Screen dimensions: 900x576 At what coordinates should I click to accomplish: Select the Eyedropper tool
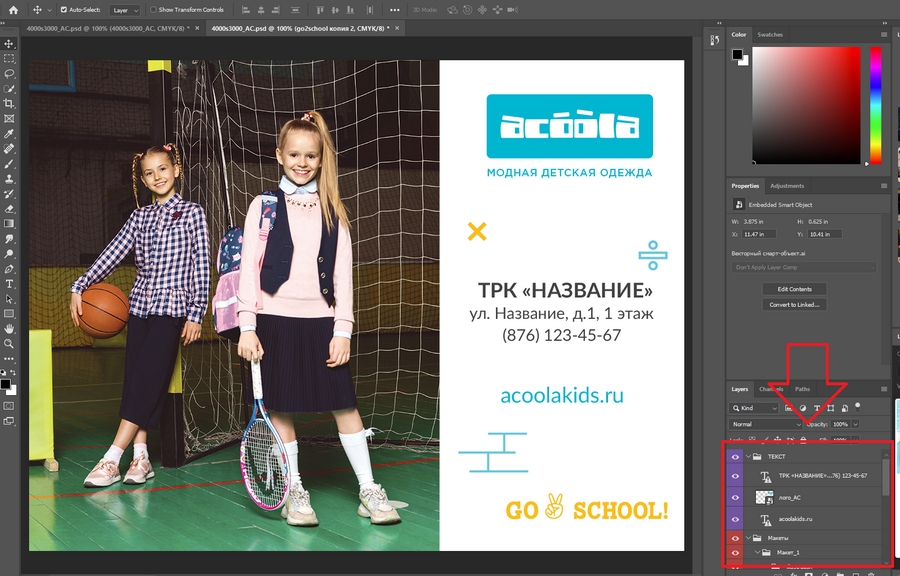tap(9, 134)
